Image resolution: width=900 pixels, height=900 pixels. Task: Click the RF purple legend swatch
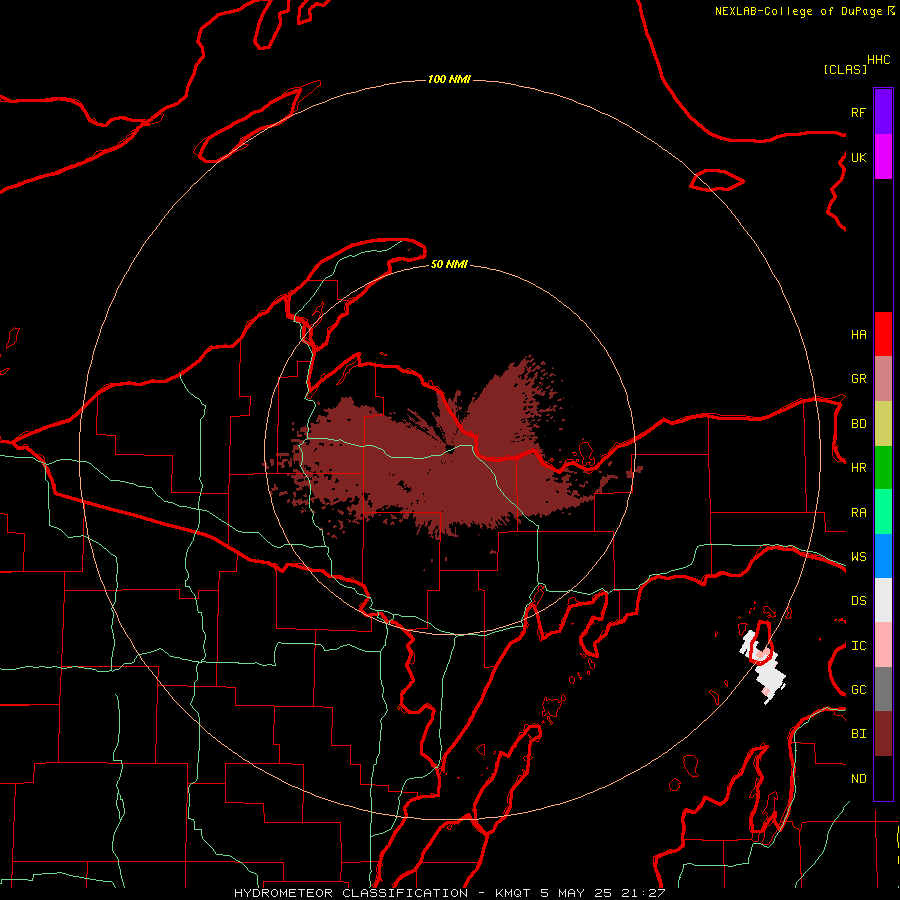[883, 111]
